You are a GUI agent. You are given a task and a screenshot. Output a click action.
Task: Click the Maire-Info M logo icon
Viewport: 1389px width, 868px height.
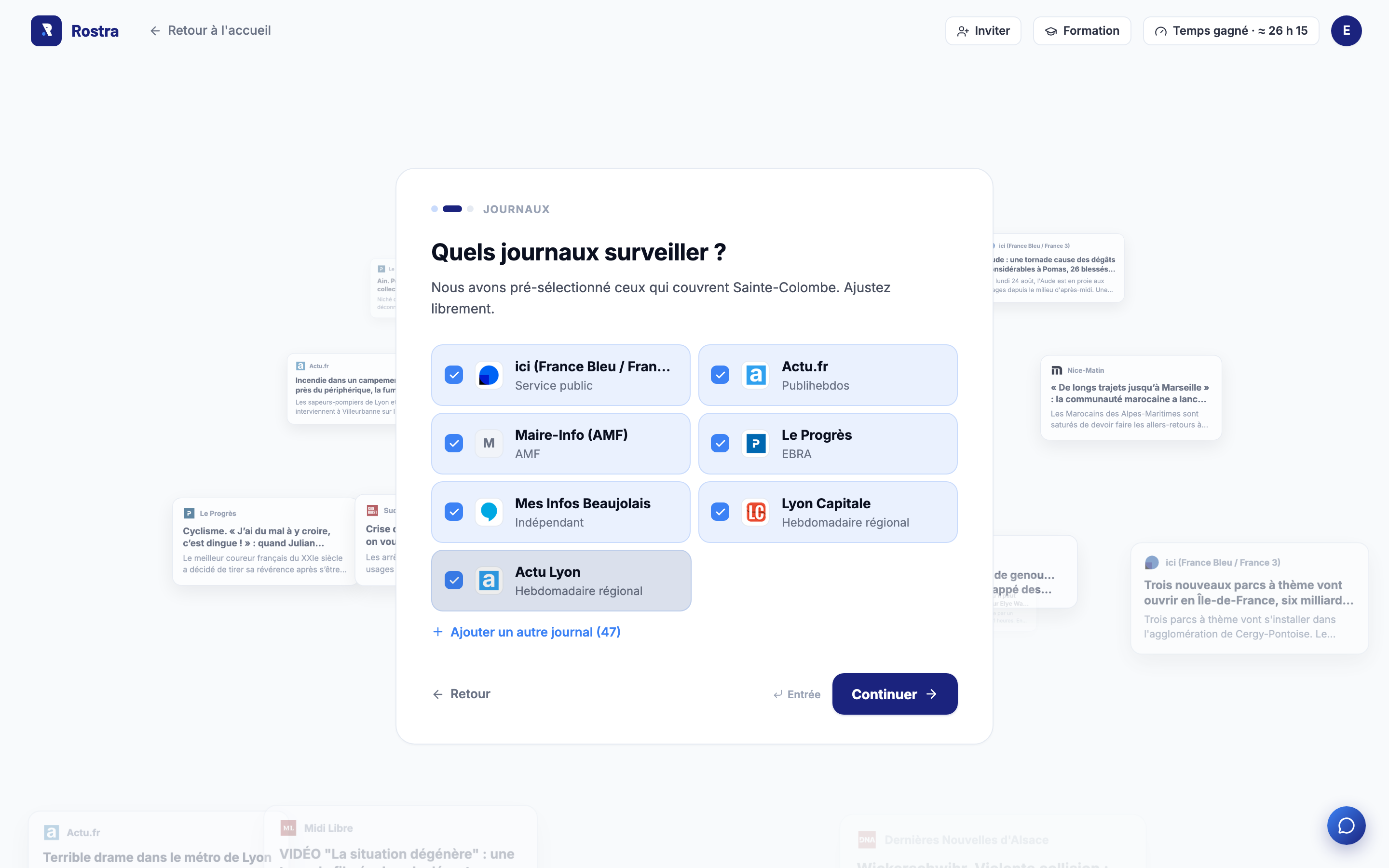click(x=489, y=444)
